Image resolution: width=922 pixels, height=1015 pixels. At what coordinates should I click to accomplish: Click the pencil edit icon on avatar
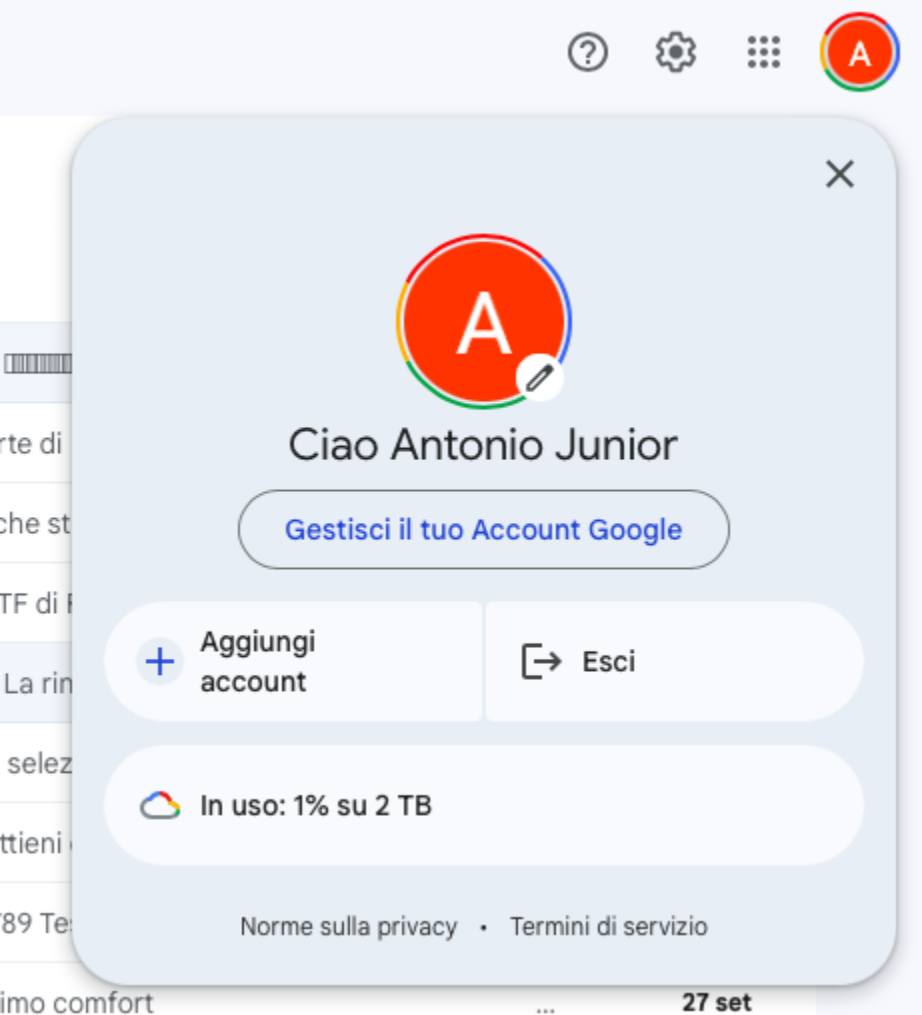539,377
